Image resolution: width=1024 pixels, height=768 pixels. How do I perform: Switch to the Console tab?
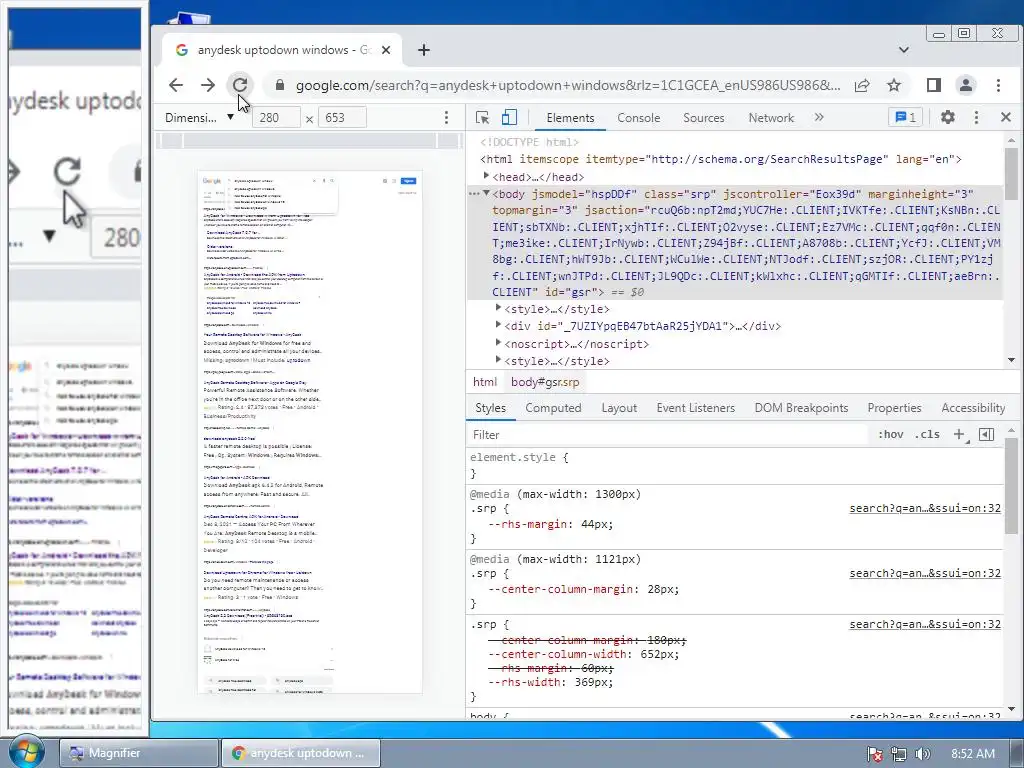tap(639, 118)
